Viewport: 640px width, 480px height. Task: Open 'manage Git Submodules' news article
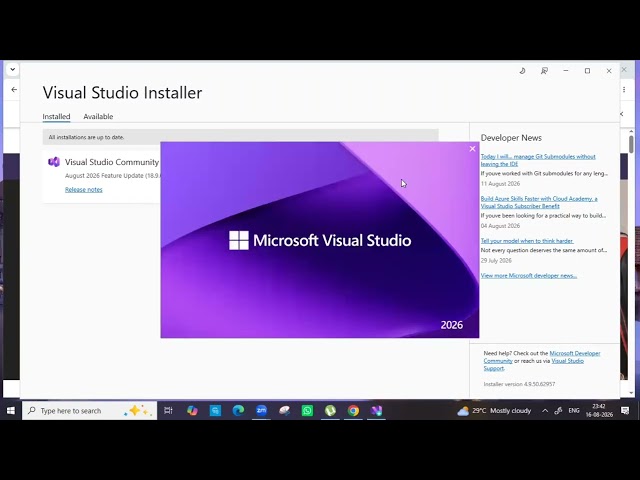coord(538,160)
